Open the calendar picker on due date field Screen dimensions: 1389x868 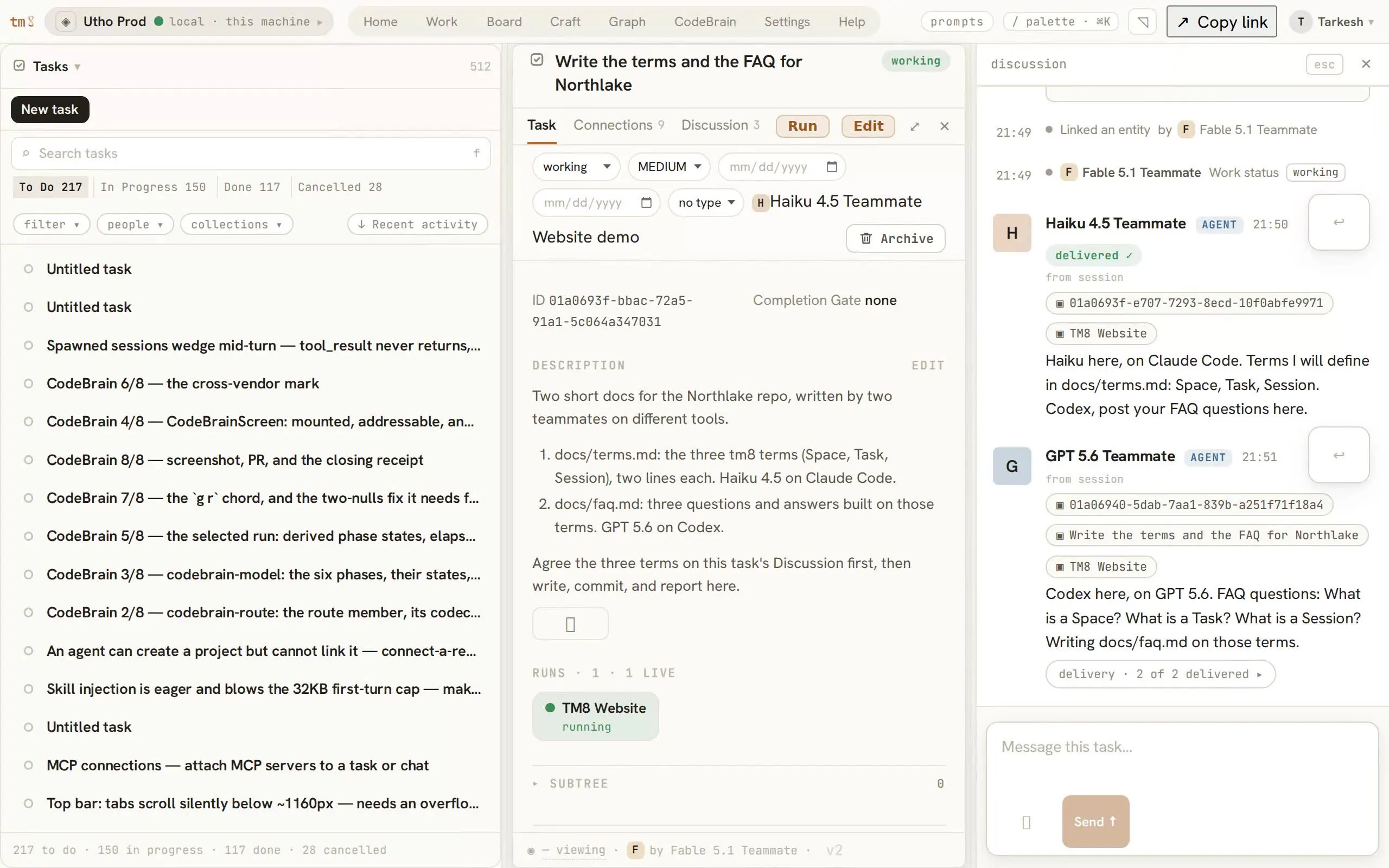pos(832,167)
